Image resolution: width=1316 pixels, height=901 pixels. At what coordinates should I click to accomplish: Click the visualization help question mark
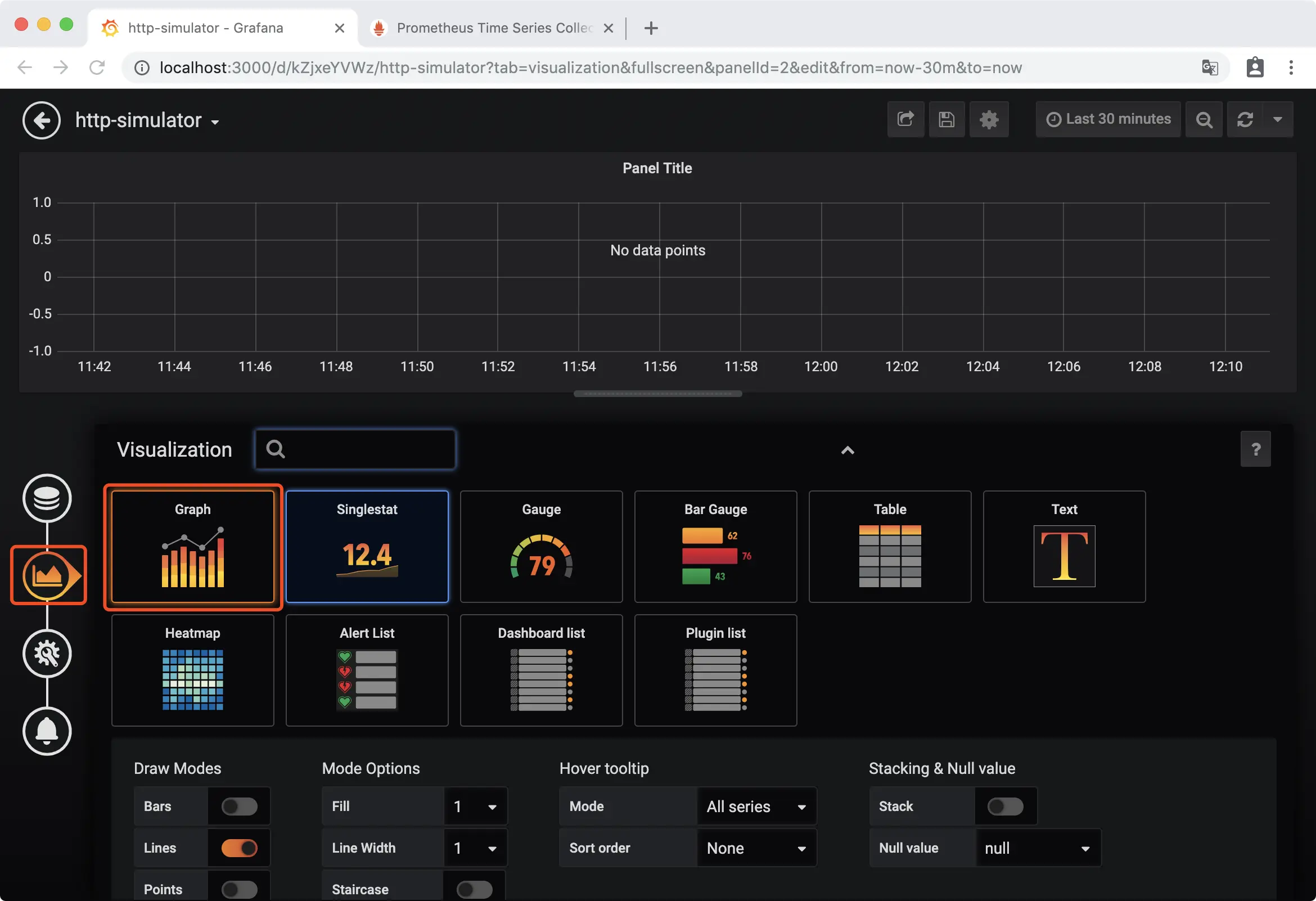point(1255,449)
